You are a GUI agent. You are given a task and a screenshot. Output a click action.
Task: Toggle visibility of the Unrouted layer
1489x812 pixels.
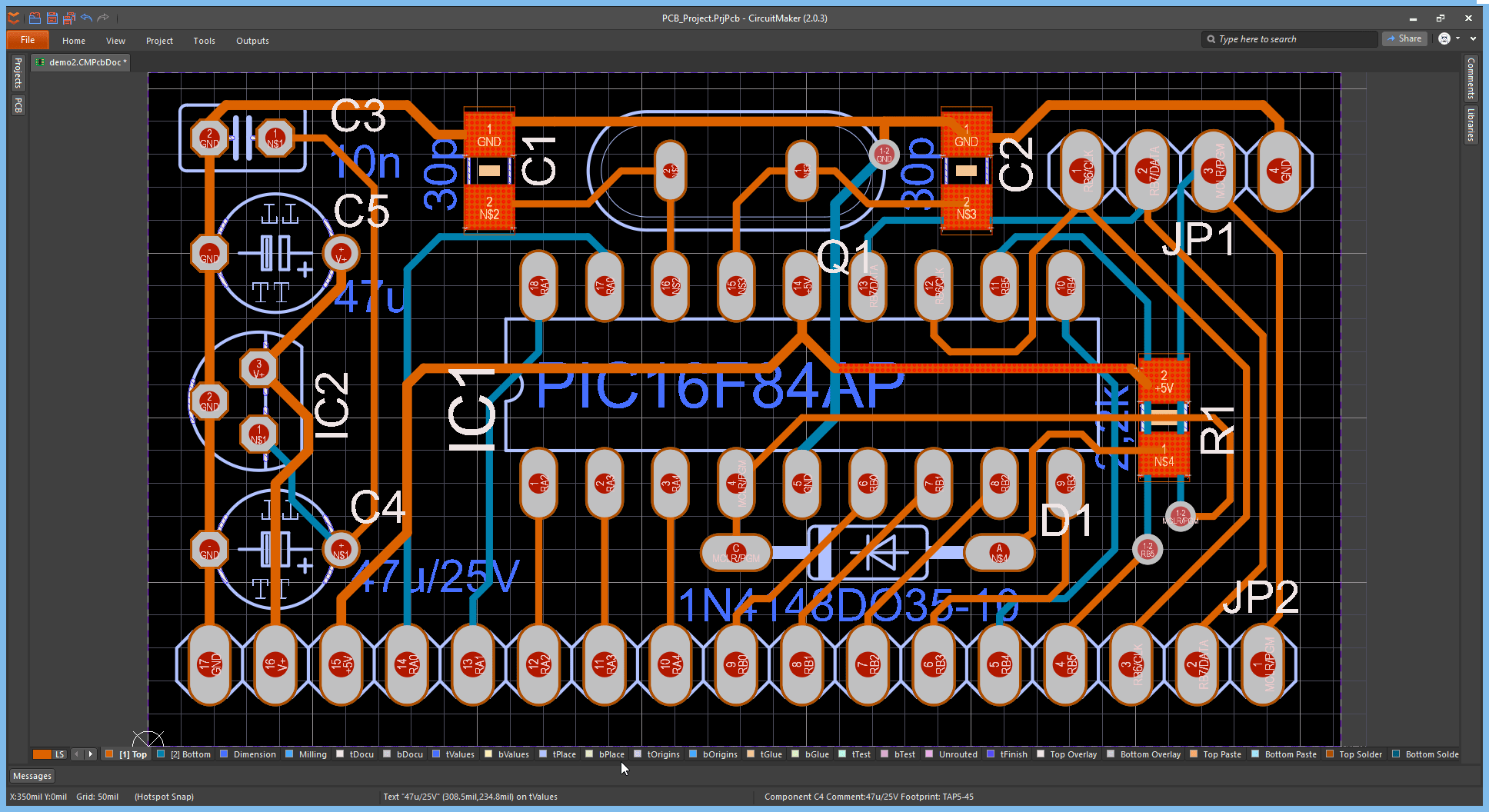pos(957,754)
